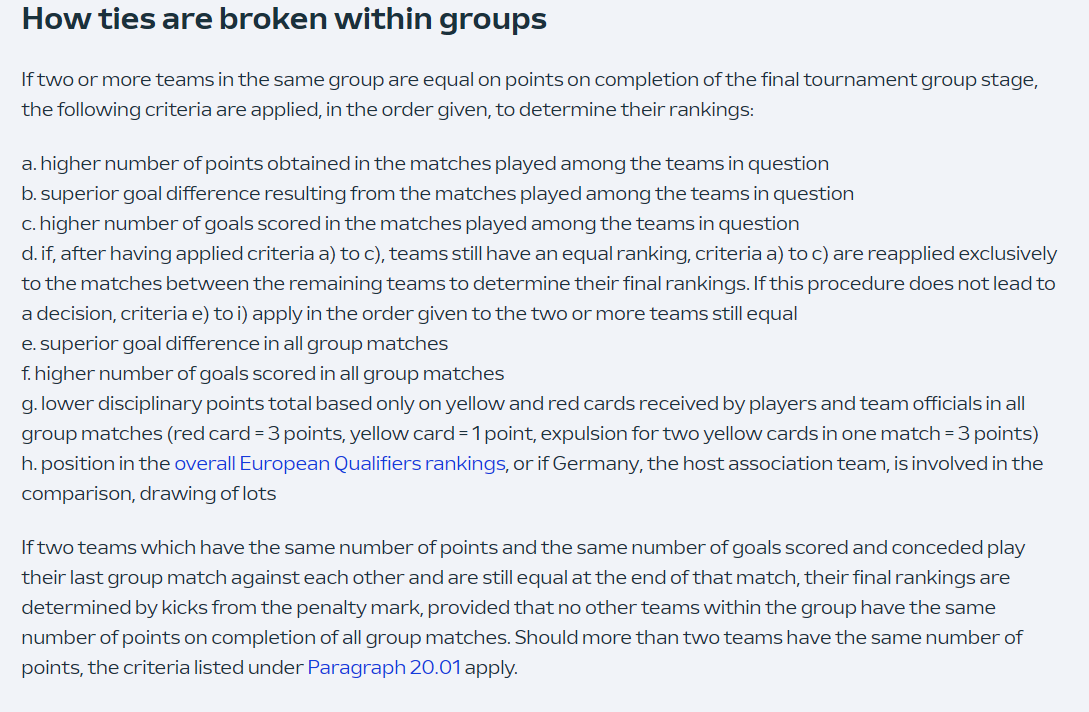This screenshot has height=712, width=1089.
Task: Open the overall European Qualifiers rankings link
Action: tap(340, 463)
